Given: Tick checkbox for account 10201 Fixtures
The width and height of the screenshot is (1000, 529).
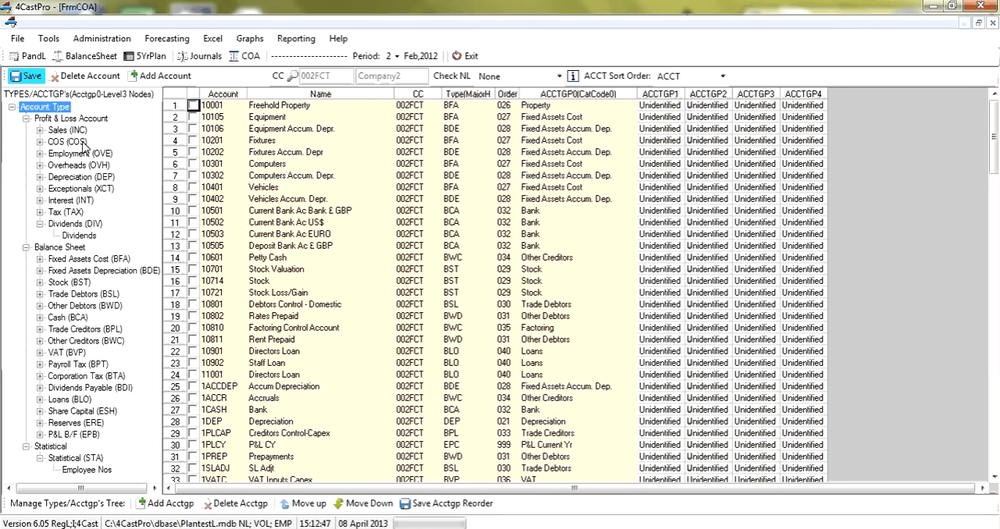Looking at the screenshot, I should (193, 140).
